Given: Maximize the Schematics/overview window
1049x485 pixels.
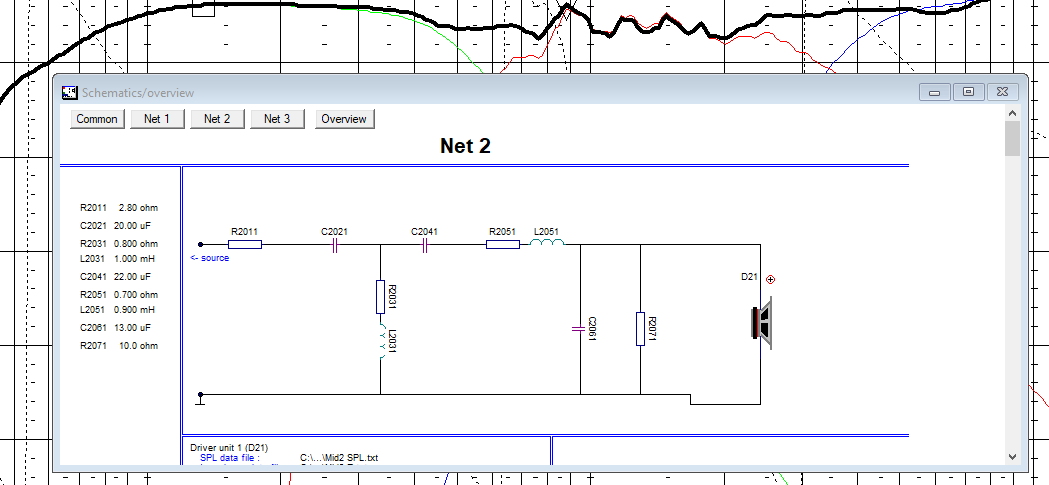Looking at the screenshot, I should coord(968,92).
